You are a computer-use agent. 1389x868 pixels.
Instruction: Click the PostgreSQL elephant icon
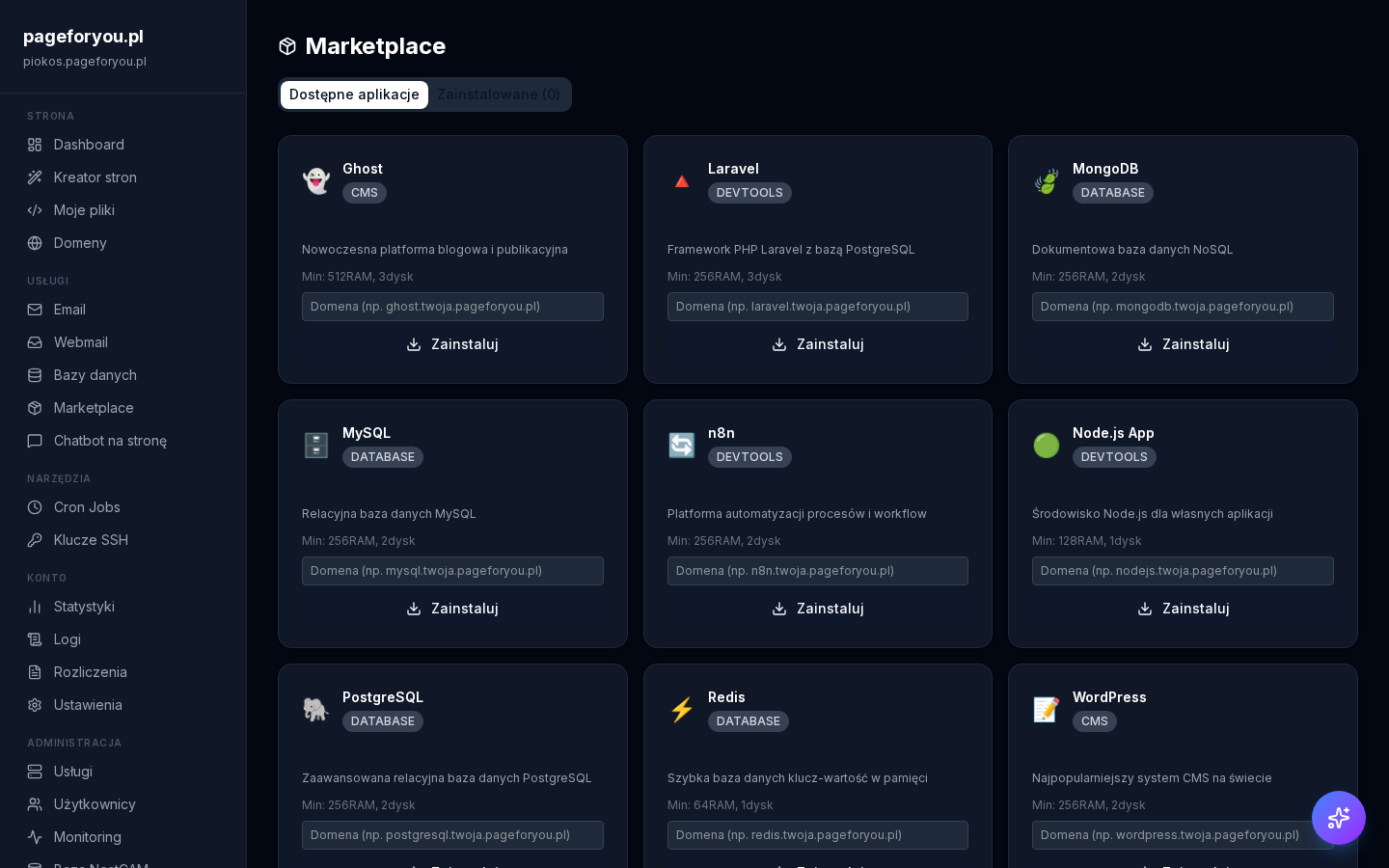coord(316,710)
